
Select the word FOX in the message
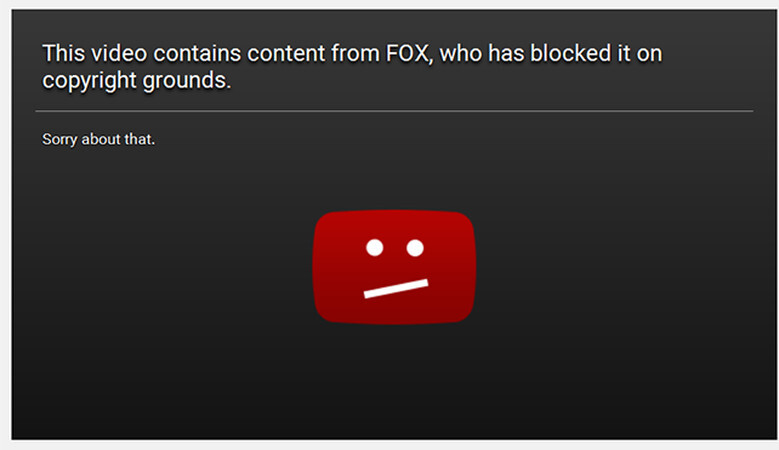407,54
